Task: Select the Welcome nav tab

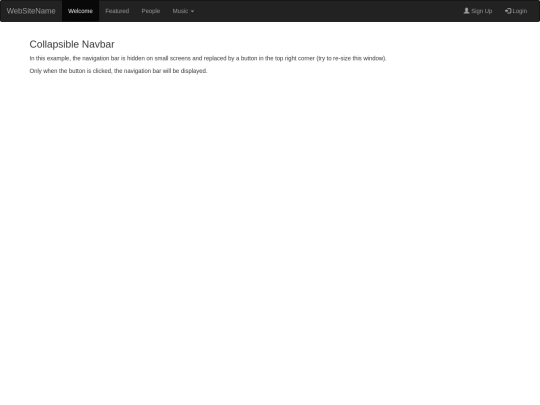Action: (x=80, y=11)
